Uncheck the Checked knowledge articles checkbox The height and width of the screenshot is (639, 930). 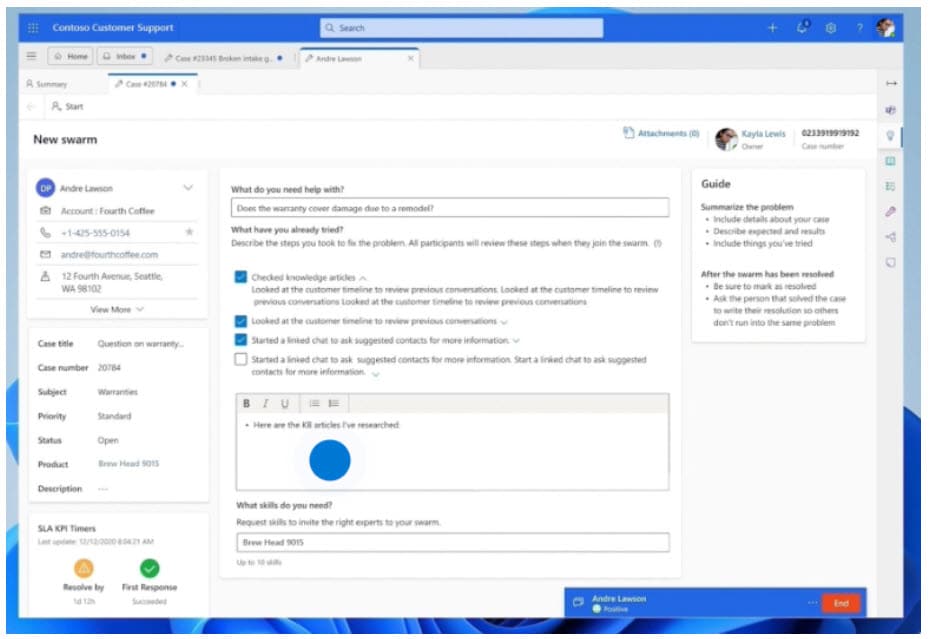[241, 277]
